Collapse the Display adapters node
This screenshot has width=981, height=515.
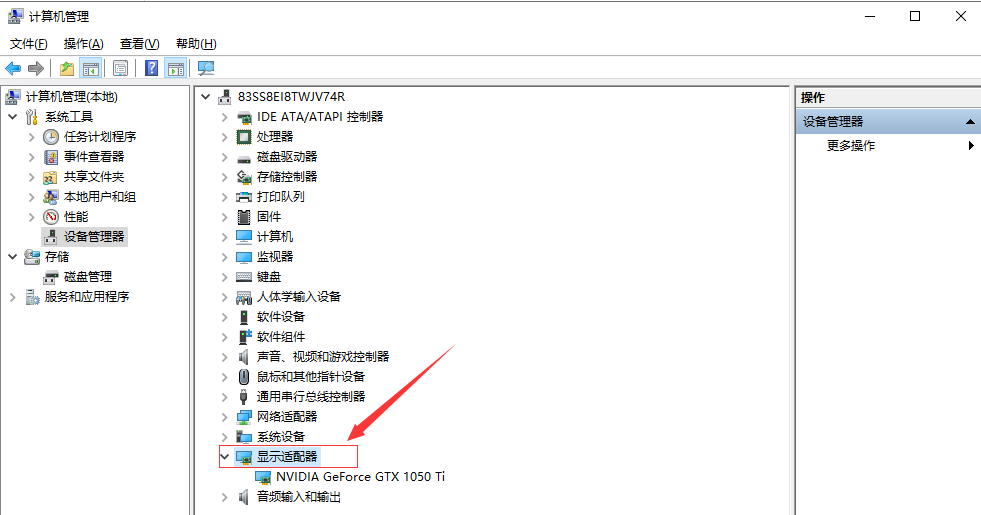pyautogui.click(x=224, y=457)
